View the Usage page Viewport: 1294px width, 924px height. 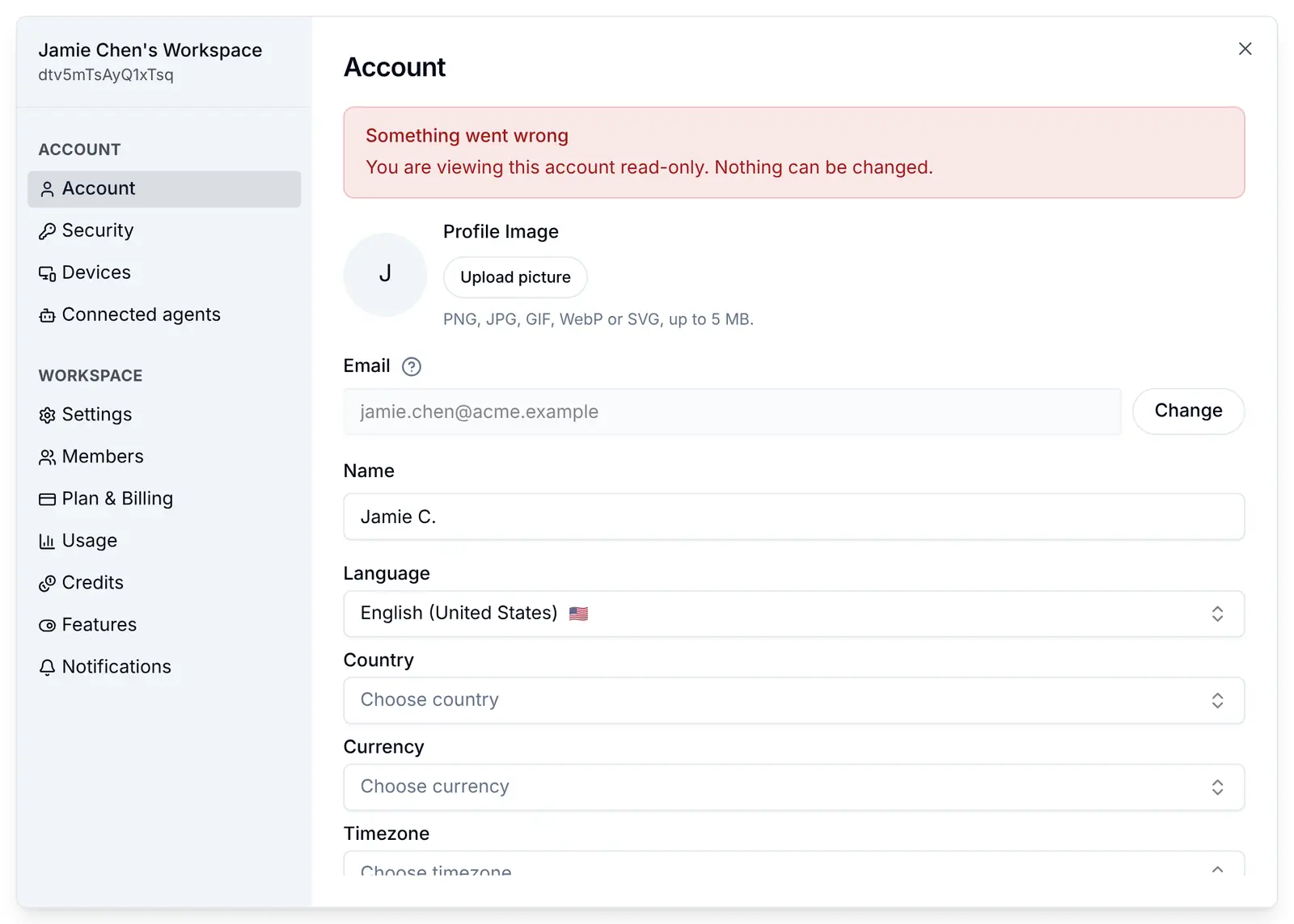[164, 542]
